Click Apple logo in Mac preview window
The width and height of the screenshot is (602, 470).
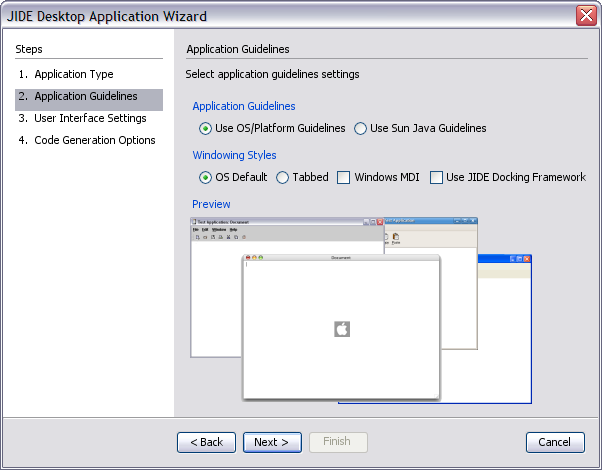[x=342, y=329]
